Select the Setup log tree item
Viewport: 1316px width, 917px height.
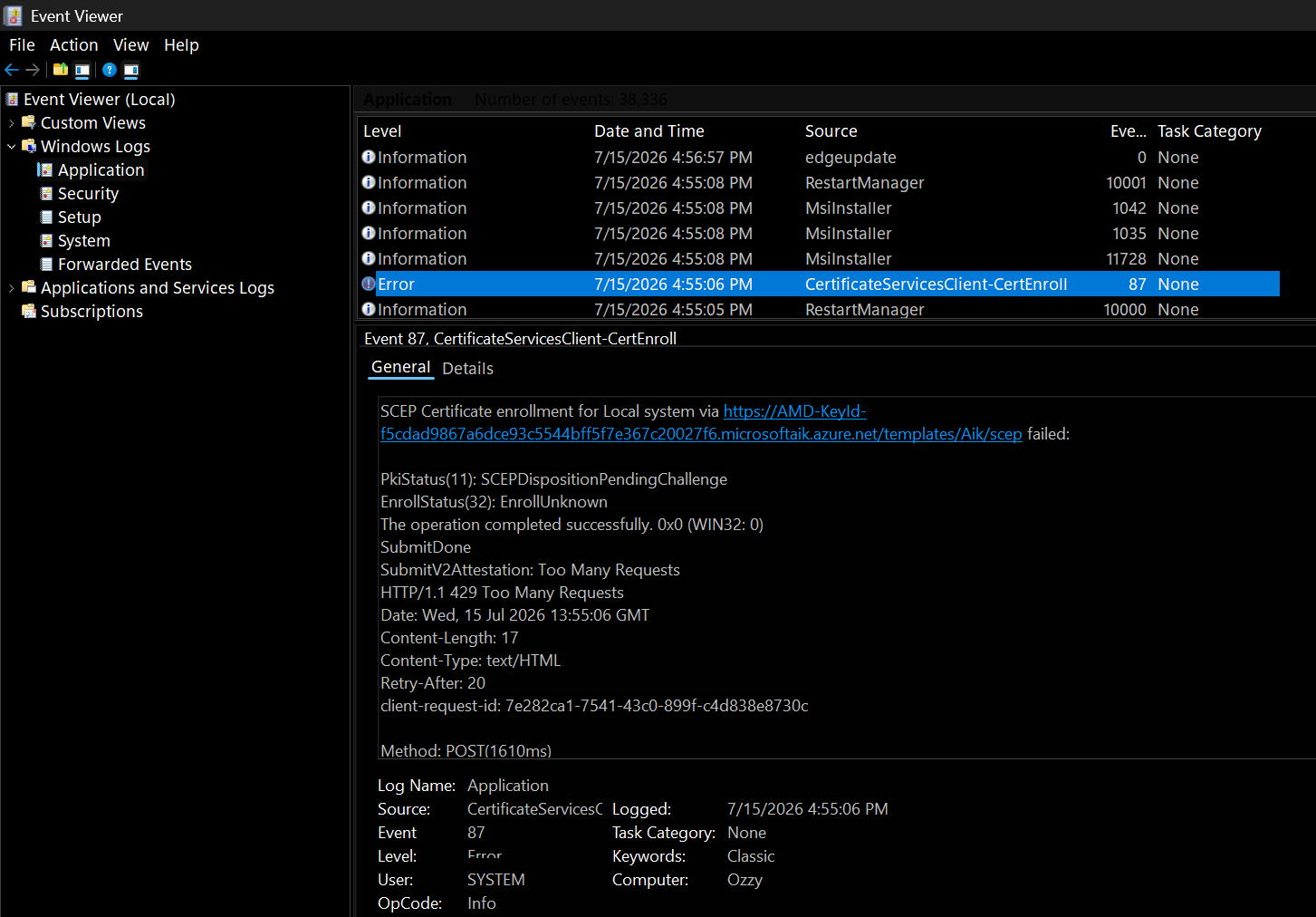click(x=79, y=217)
